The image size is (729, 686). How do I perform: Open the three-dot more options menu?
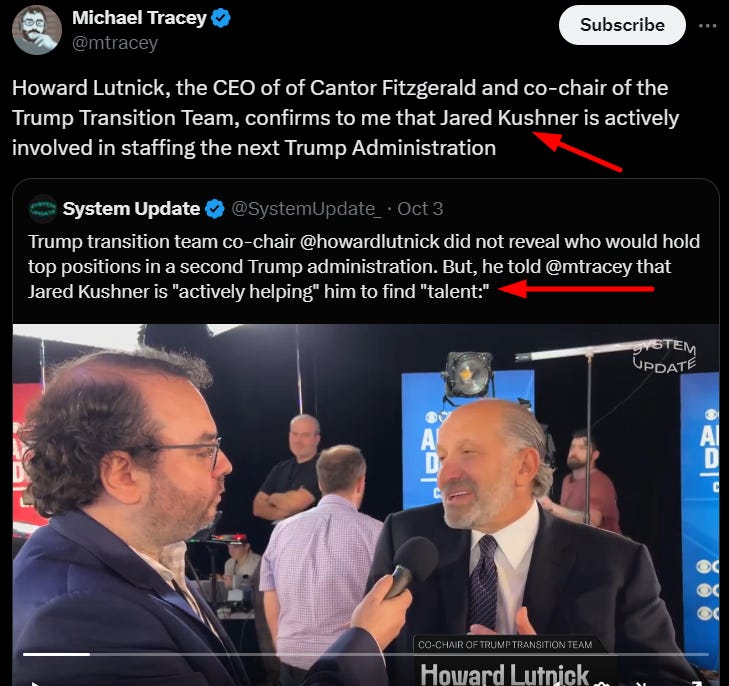(x=707, y=26)
